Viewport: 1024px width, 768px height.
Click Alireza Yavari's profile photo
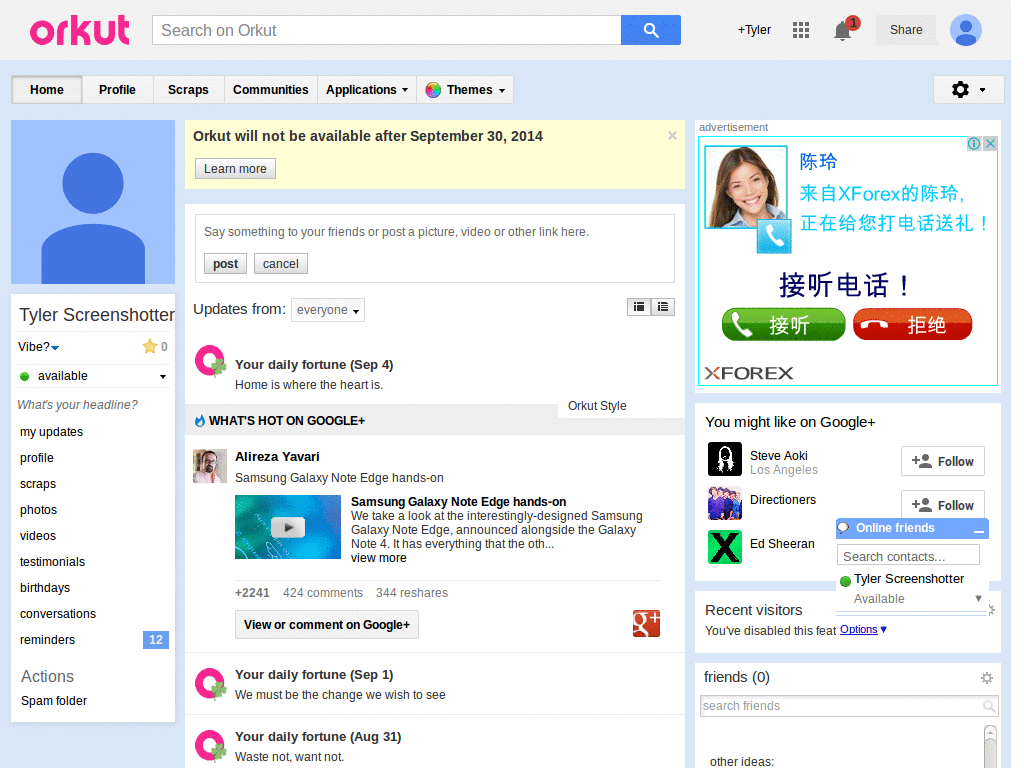coord(210,466)
